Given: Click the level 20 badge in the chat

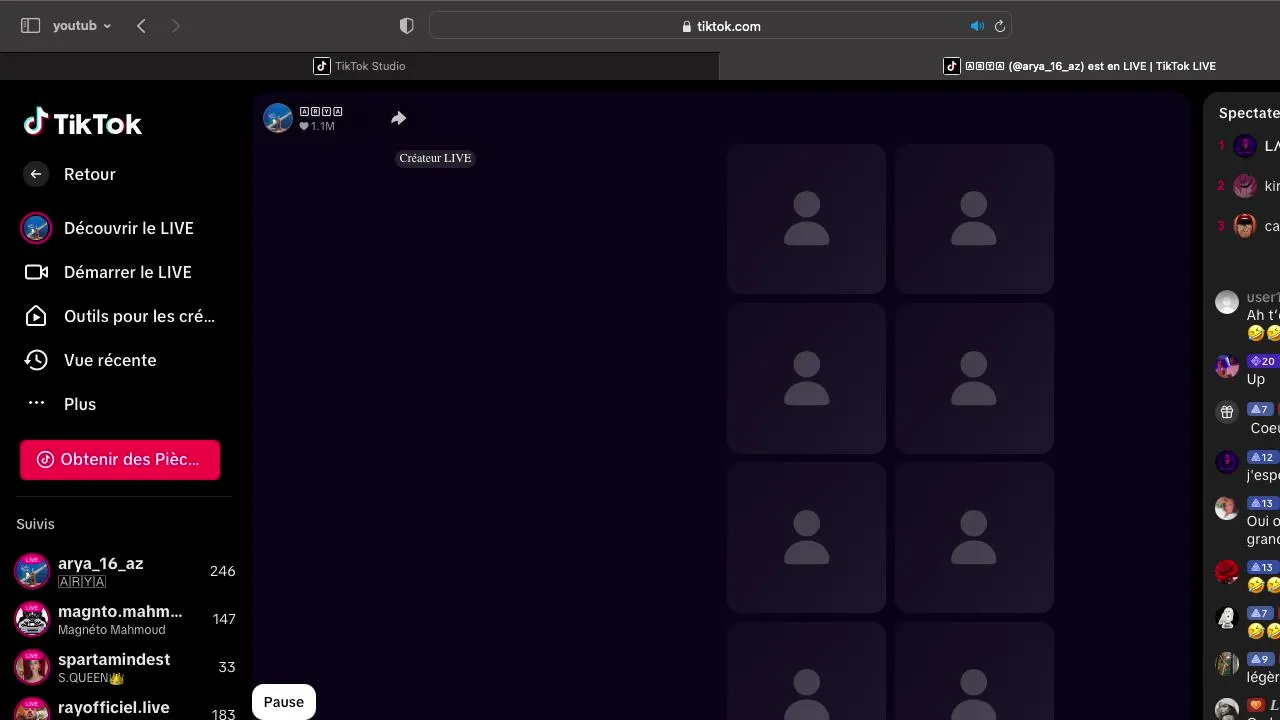Looking at the screenshot, I should [1263, 361].
